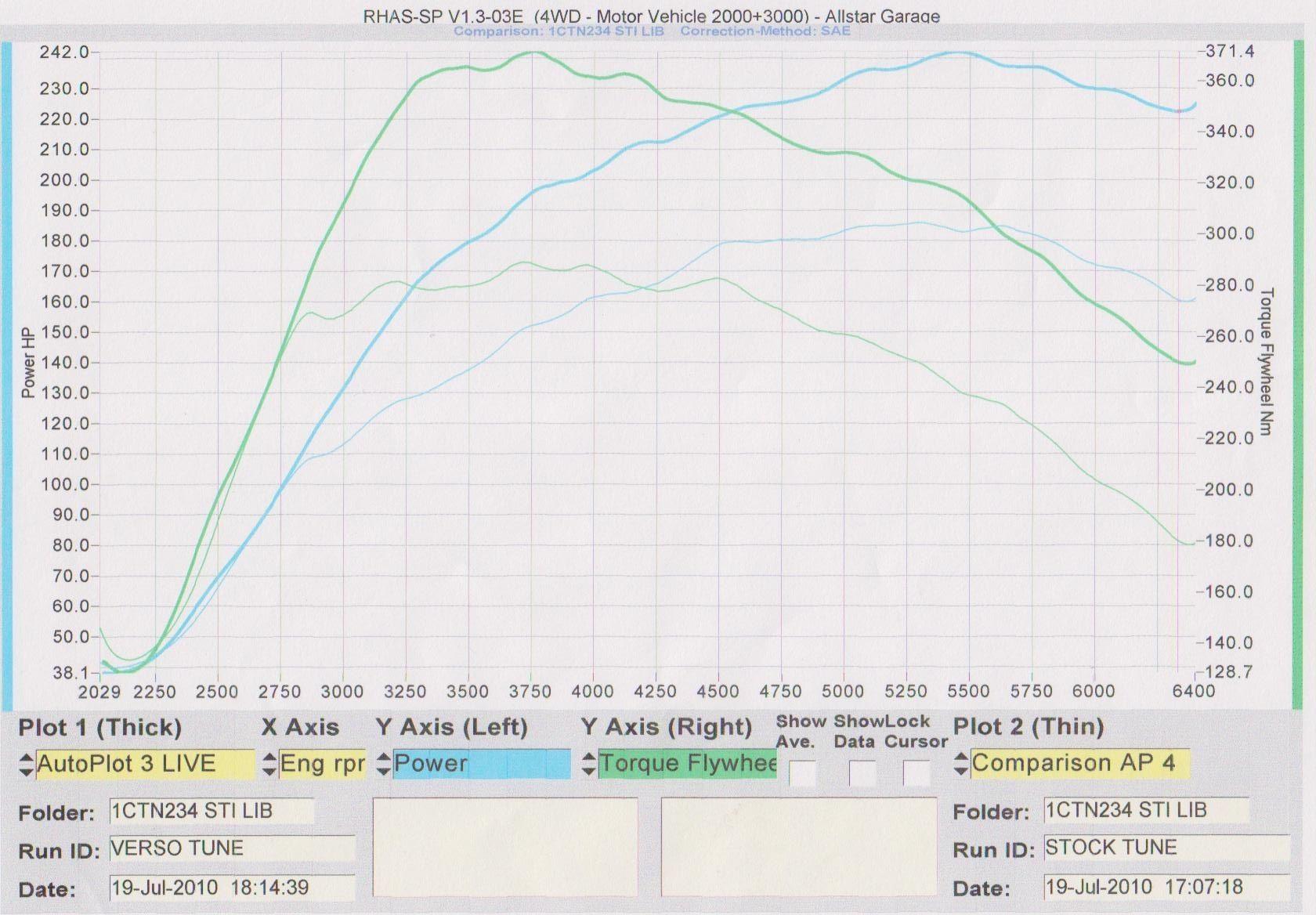The width and height of the screenshot is (1316, 915).
Task: Click the X Axis stepper arrows
Action: pyautogui.click(x=269, y=765)
